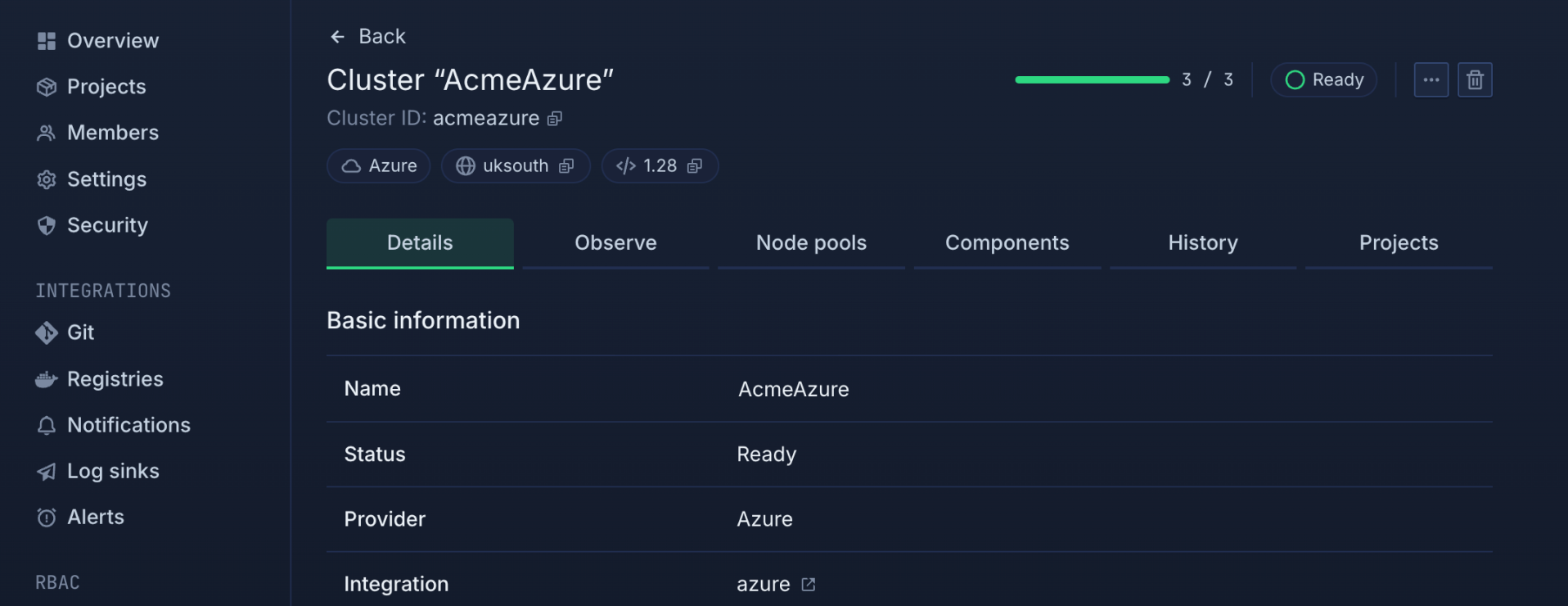The width and height of the screenshot is (1568, 606).
Task: Open the Alerts integration
Action: [96, 517]
